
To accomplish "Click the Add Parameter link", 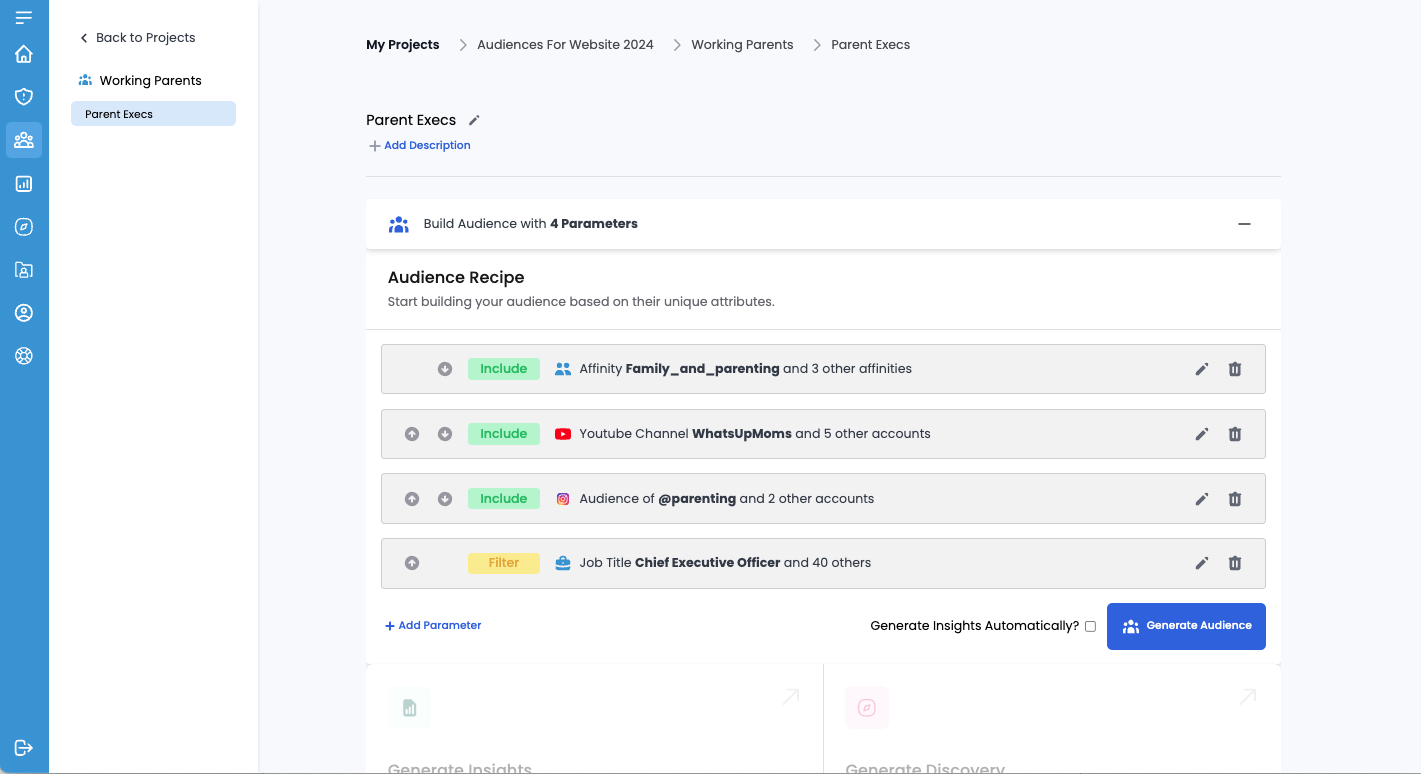I will click(x=433, y=626).
